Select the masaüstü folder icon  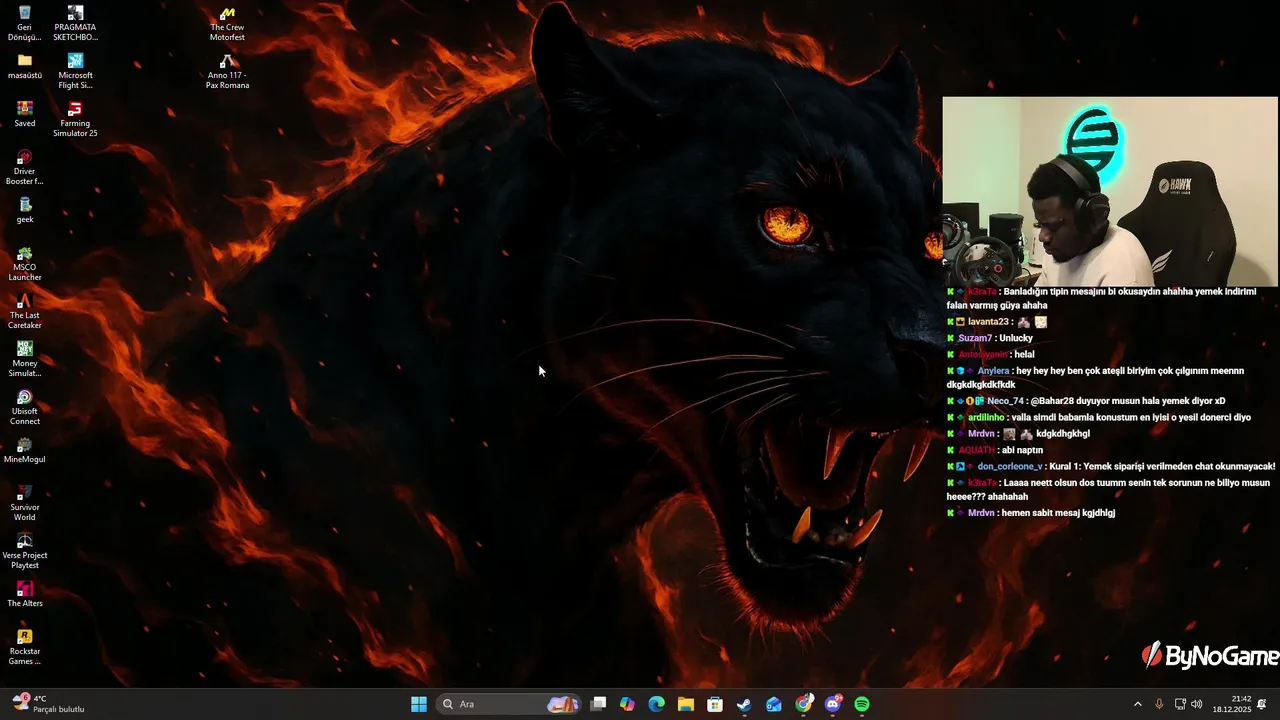(x=25, y=67)
